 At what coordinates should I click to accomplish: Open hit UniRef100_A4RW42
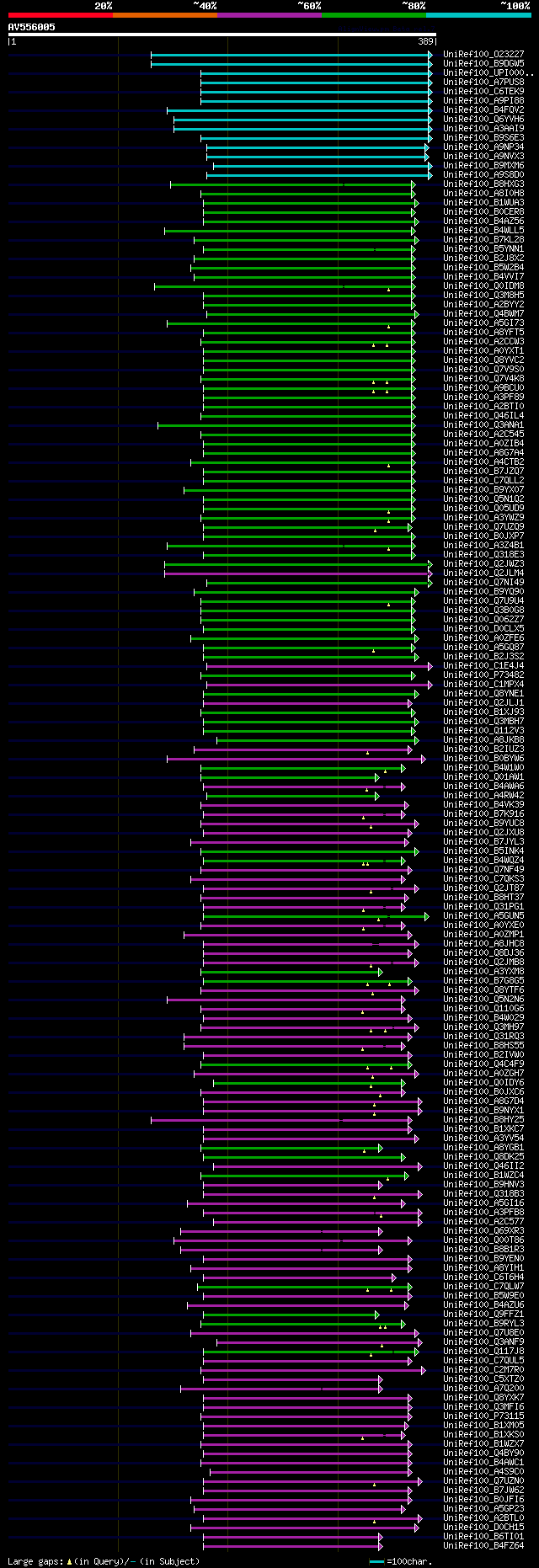pyautogui.click(x=483, y=795)
